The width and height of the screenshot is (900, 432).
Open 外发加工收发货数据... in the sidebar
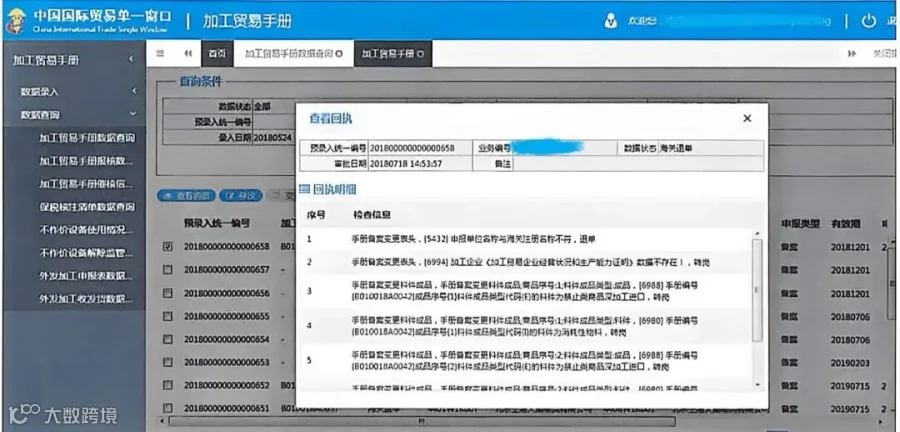pos(86,299)
